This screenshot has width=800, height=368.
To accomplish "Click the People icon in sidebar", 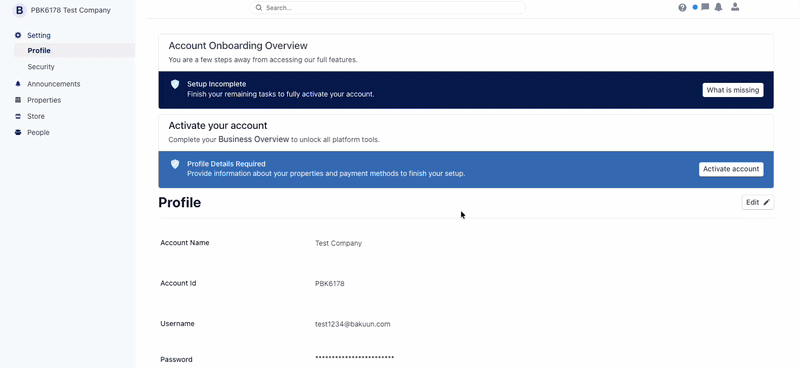I will click(18, 132).
